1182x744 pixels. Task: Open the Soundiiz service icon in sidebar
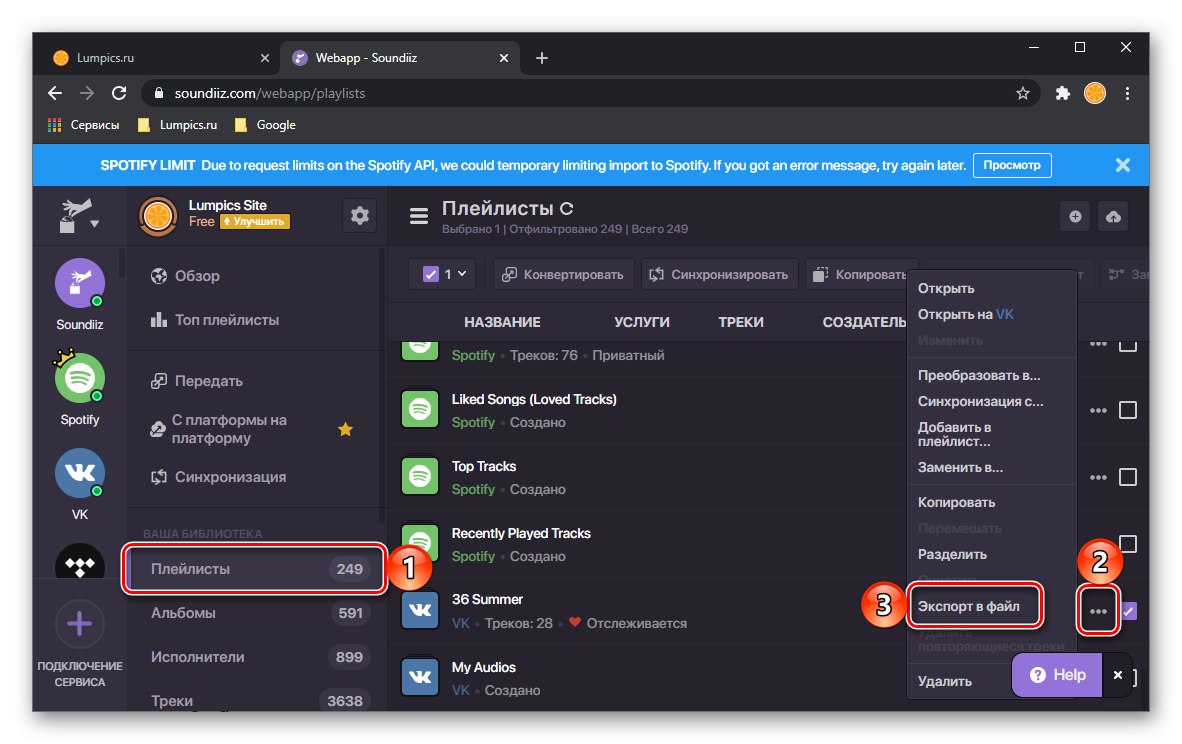point(80,283)
